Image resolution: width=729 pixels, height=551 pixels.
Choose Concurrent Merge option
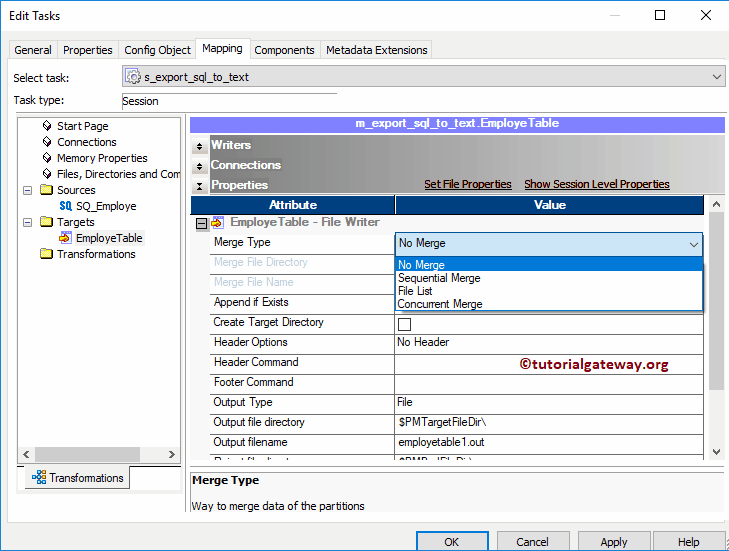[549, 304]
